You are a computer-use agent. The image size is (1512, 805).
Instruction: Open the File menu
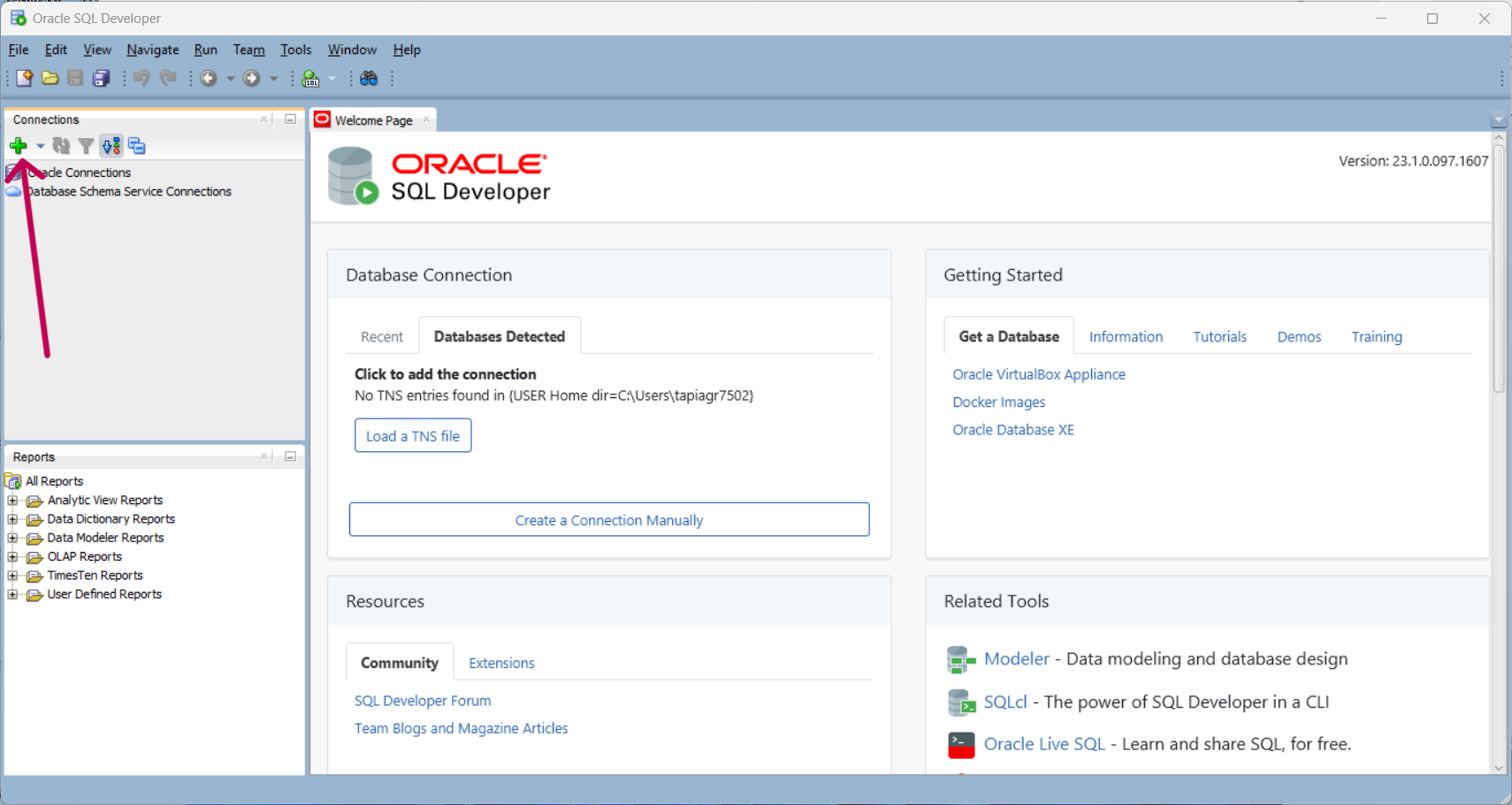point(19,50)
